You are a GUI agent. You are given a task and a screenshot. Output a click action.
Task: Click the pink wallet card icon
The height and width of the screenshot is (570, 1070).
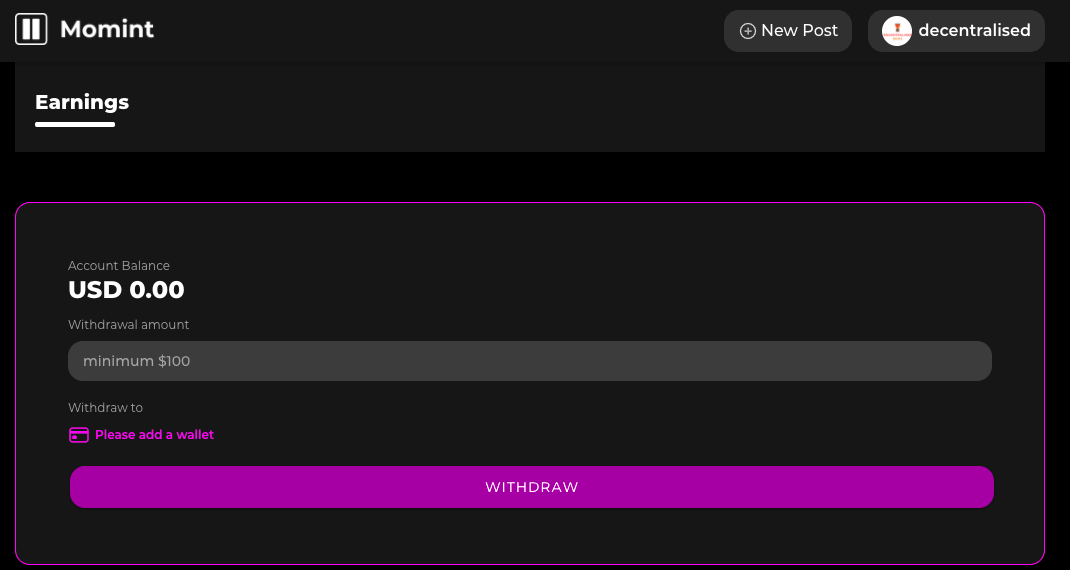click(x=79, y=435)
